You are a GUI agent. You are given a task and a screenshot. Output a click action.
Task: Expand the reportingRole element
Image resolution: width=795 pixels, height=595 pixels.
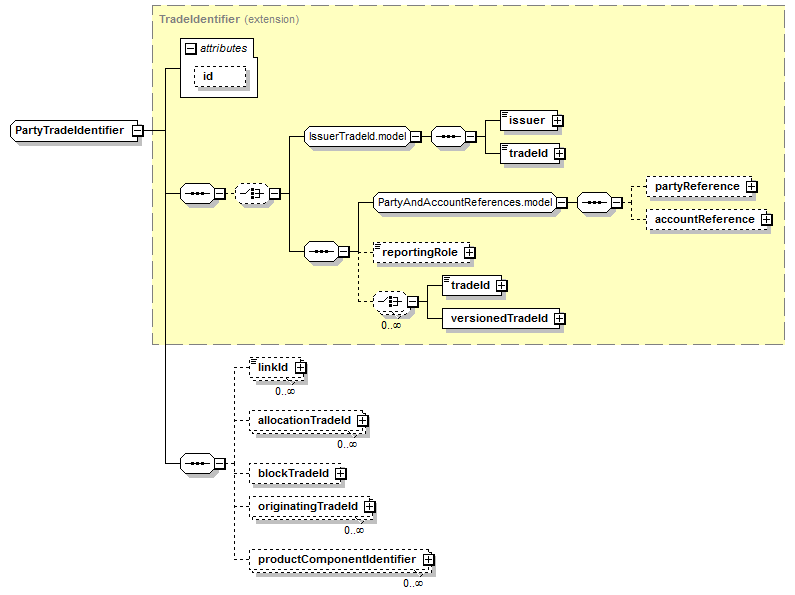[x=470, y=252]
